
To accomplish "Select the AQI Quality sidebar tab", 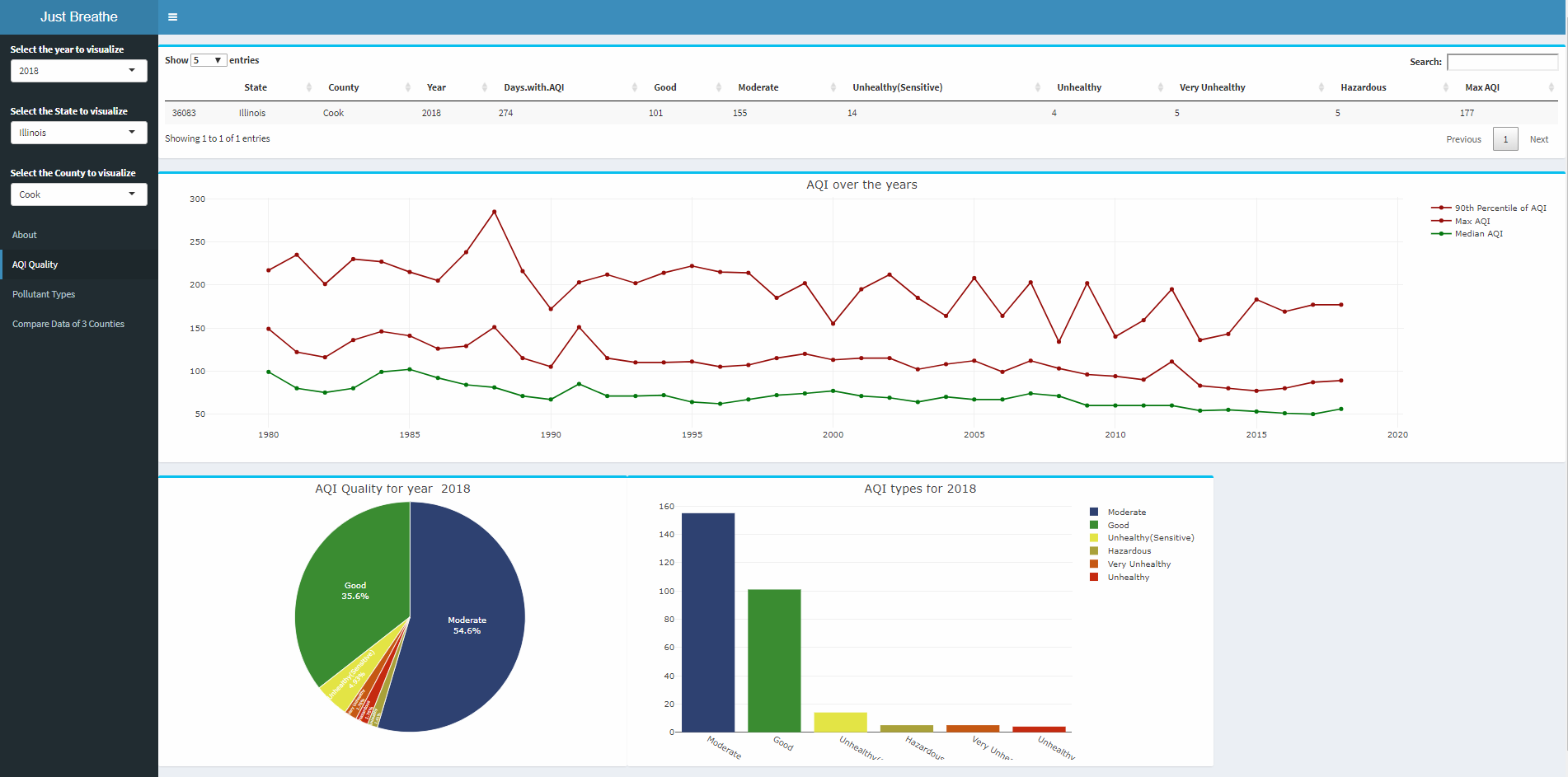I will (x=79, y=264).
